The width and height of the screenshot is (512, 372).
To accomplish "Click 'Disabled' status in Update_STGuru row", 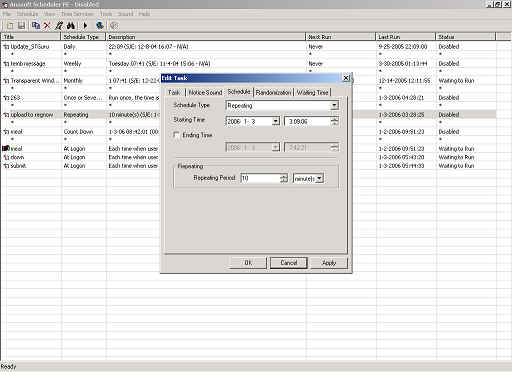I will coord(449,47).
